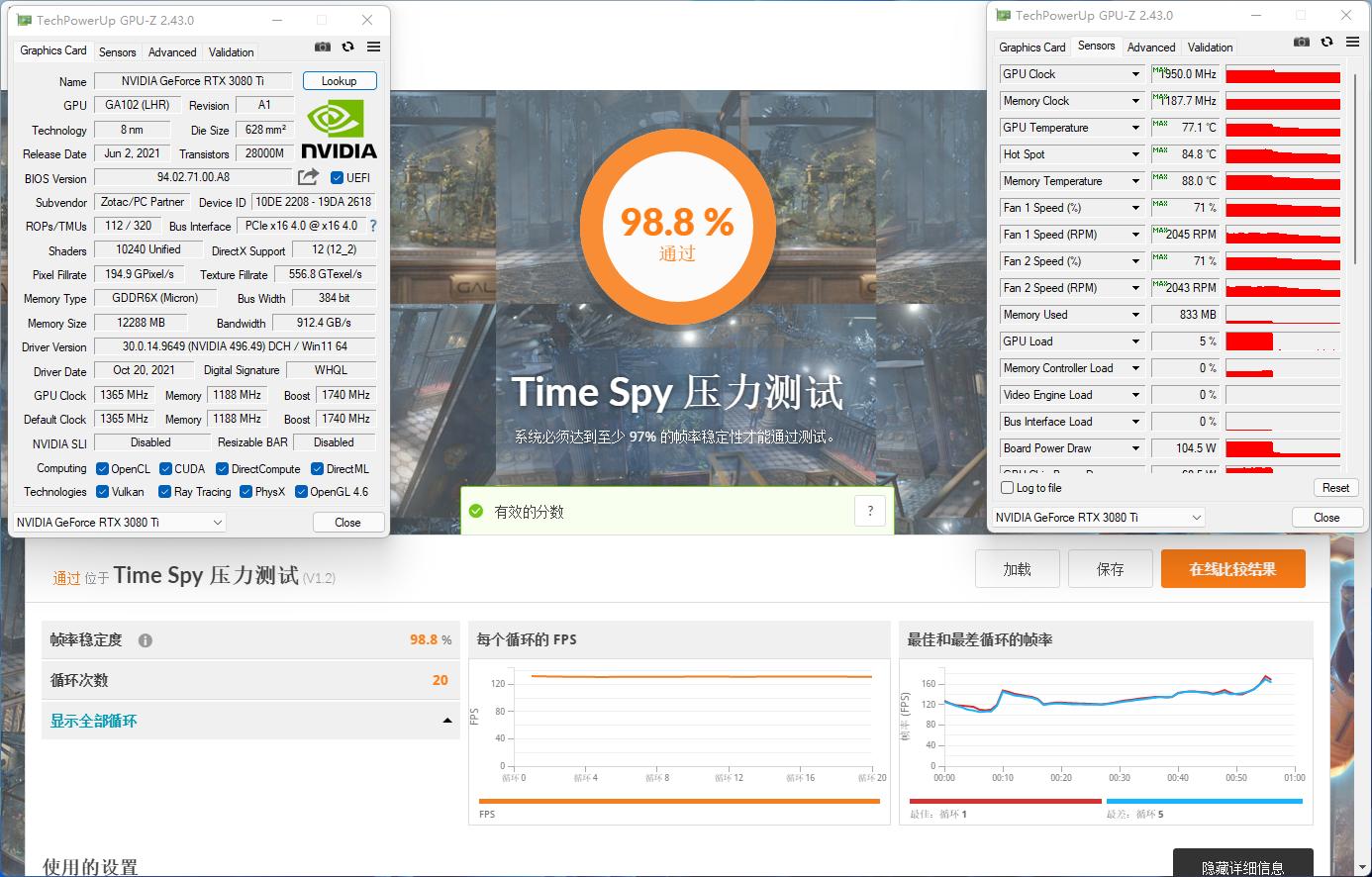Click the Lookup button
Viewport: 1372px width, 877px height.
pyautogui.click(x=340, y=80)
